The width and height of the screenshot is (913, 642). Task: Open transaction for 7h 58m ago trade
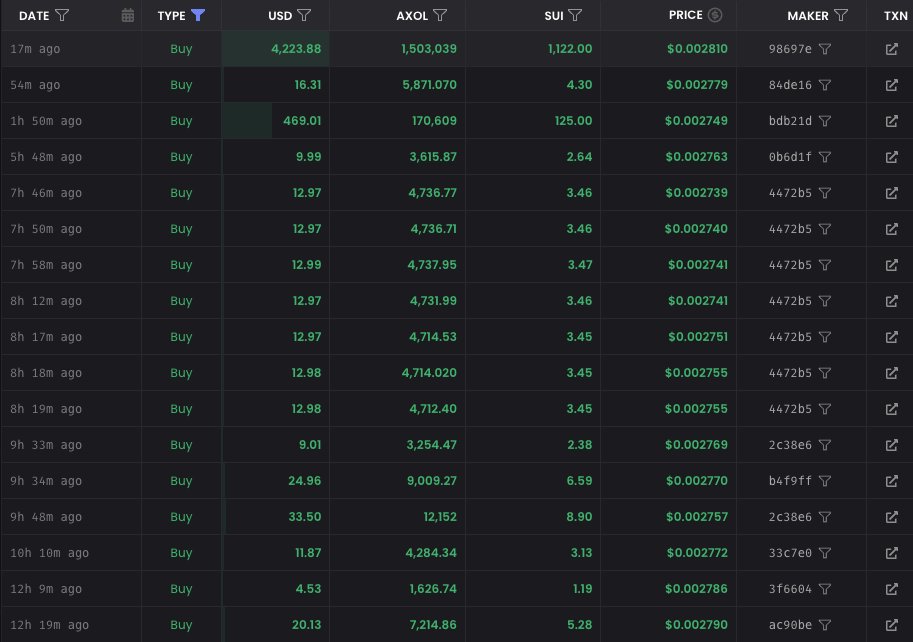coord(891,265)
